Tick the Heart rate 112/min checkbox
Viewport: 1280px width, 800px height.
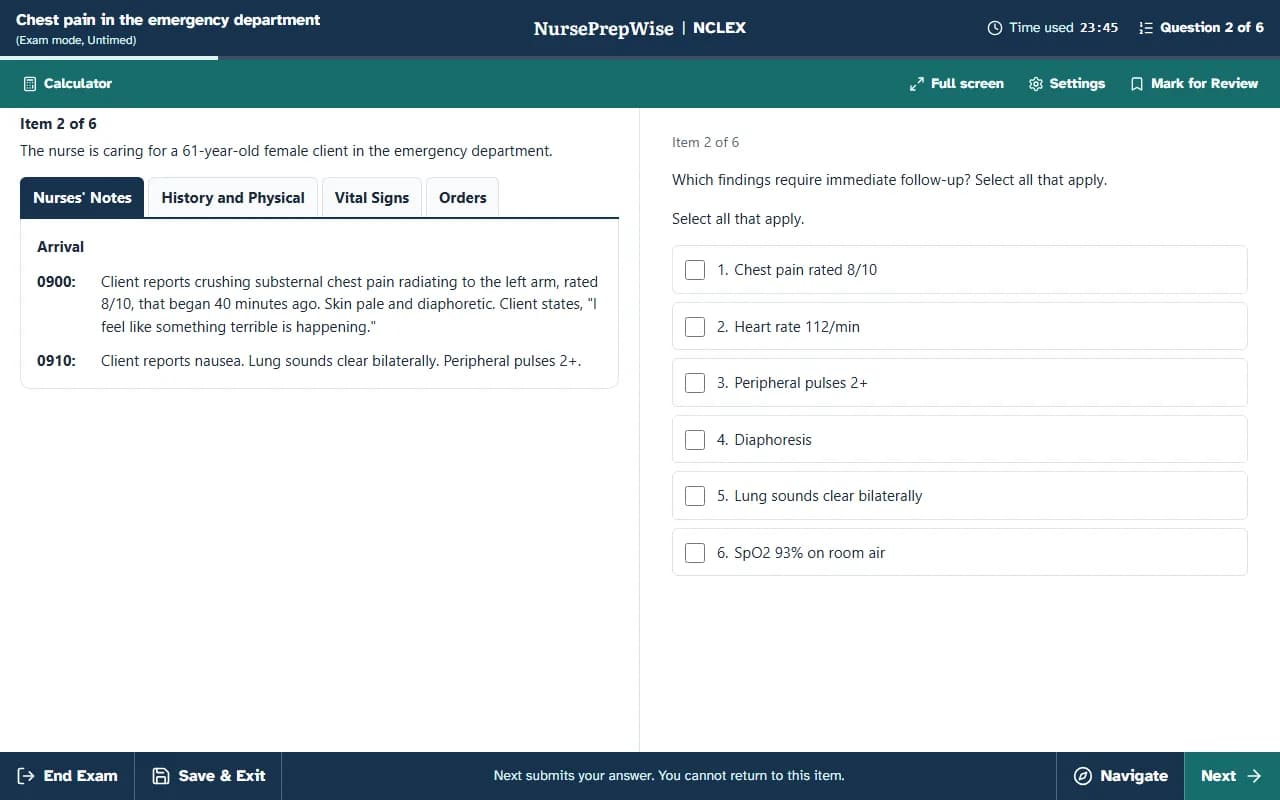tap(695, 327)
